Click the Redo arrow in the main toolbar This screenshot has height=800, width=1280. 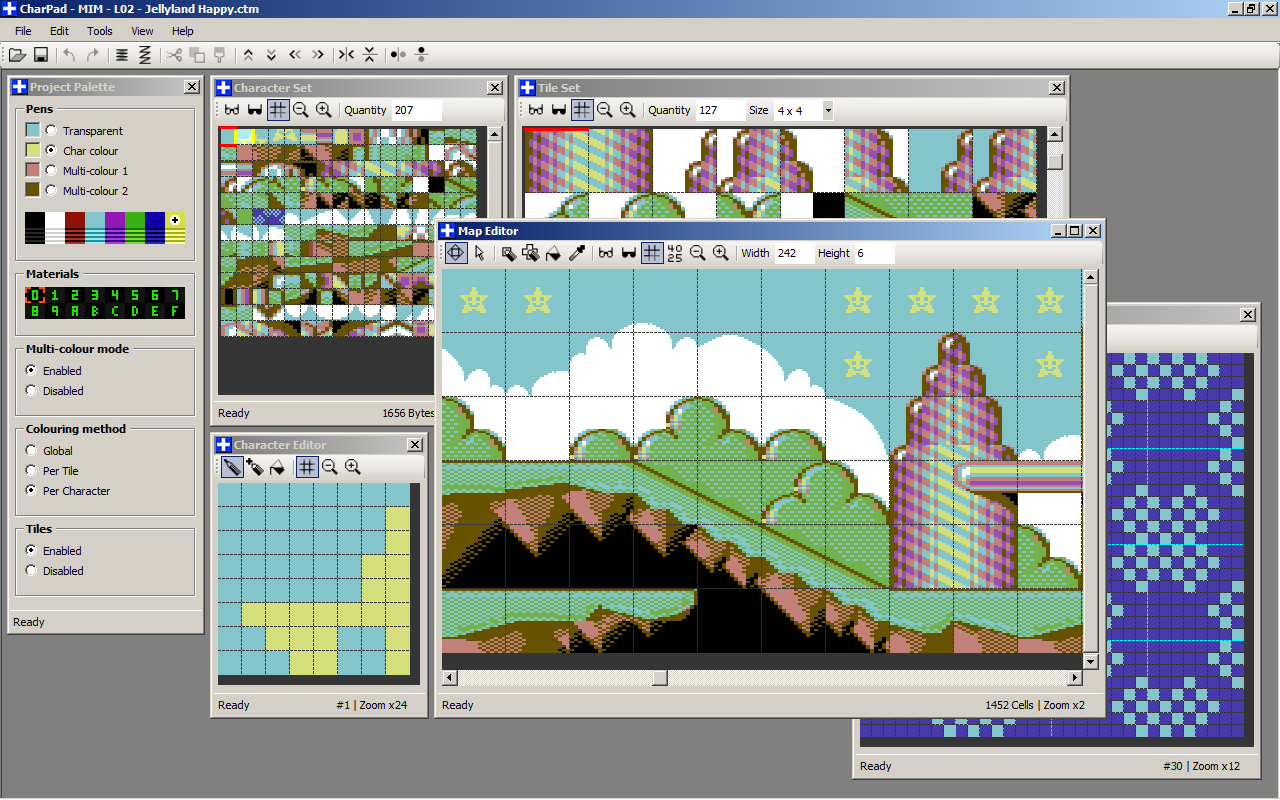pyautogui.click(x=93, y=55)
